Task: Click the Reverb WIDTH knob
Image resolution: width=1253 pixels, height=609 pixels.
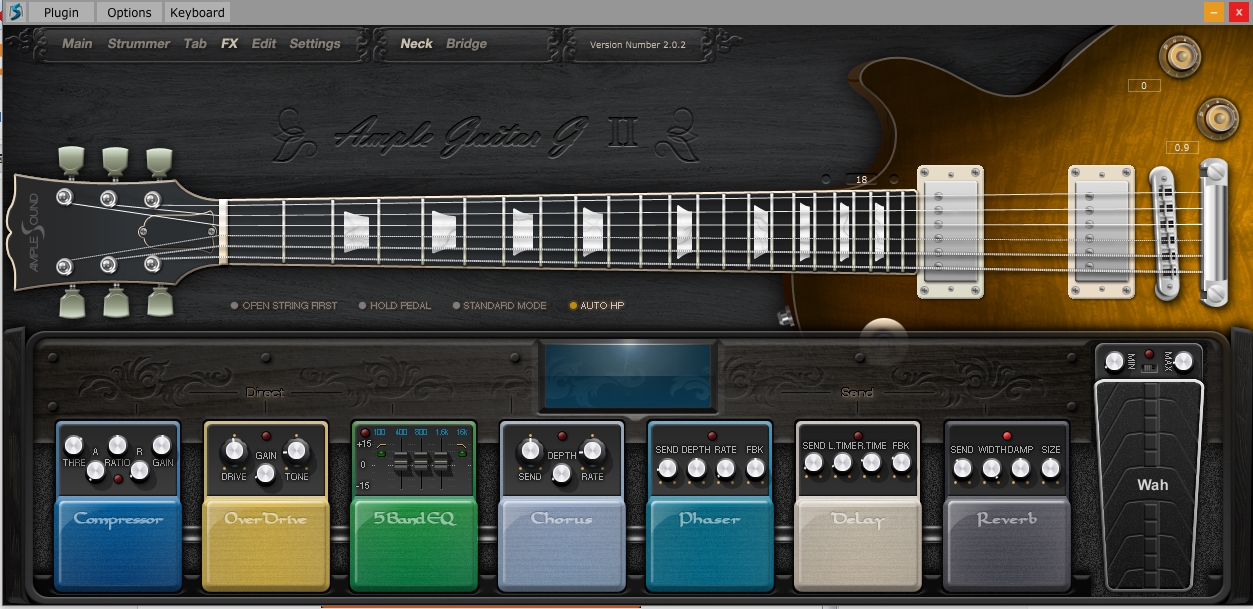Action: tap(992, 467)
